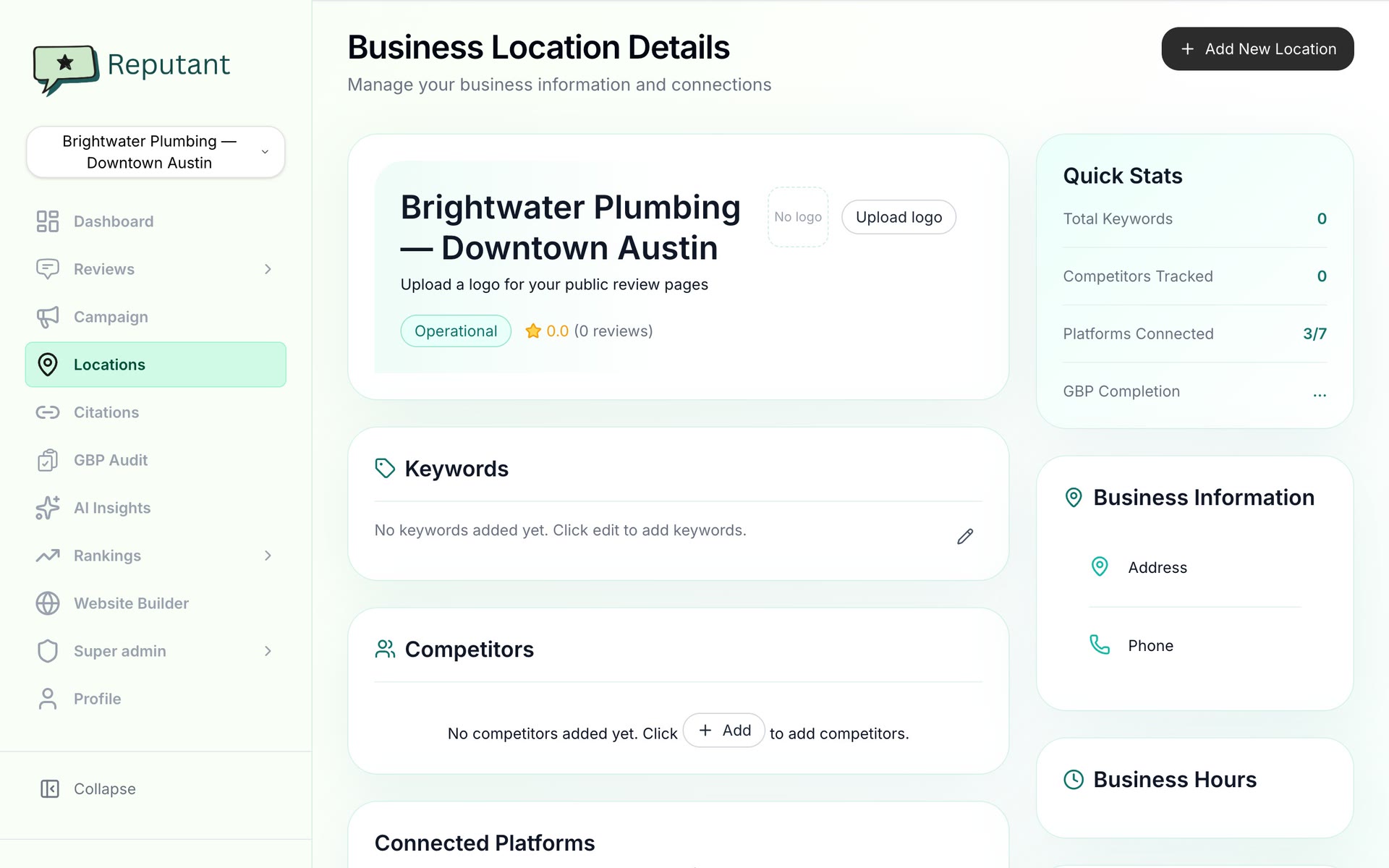Click the Website Builder globe icon

(48, 603)
